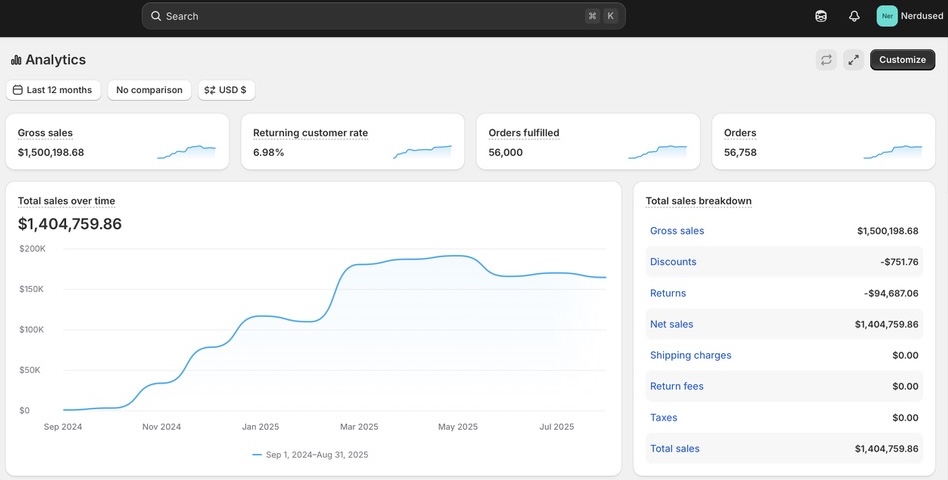Screen dimensions: 948x480
Task: Click the $100K y-axis label
Action: pos(32,329)
